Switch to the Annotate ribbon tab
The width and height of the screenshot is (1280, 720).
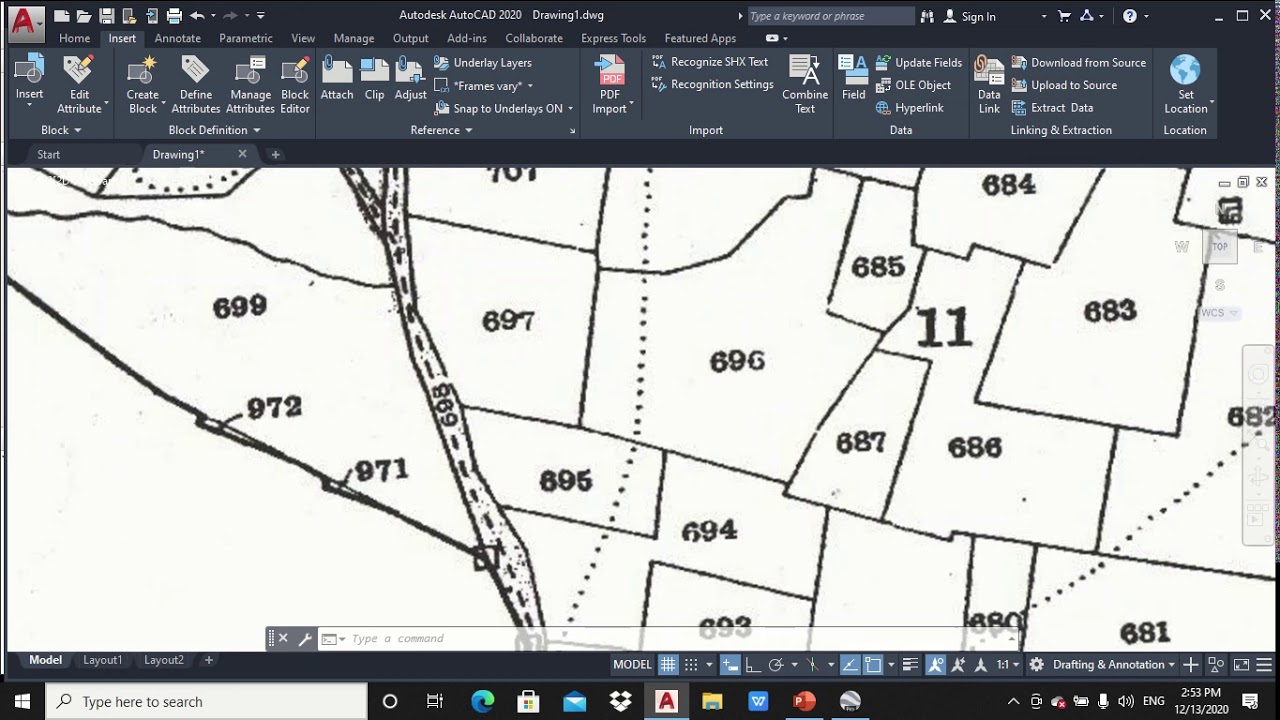[x=178, y=38]
